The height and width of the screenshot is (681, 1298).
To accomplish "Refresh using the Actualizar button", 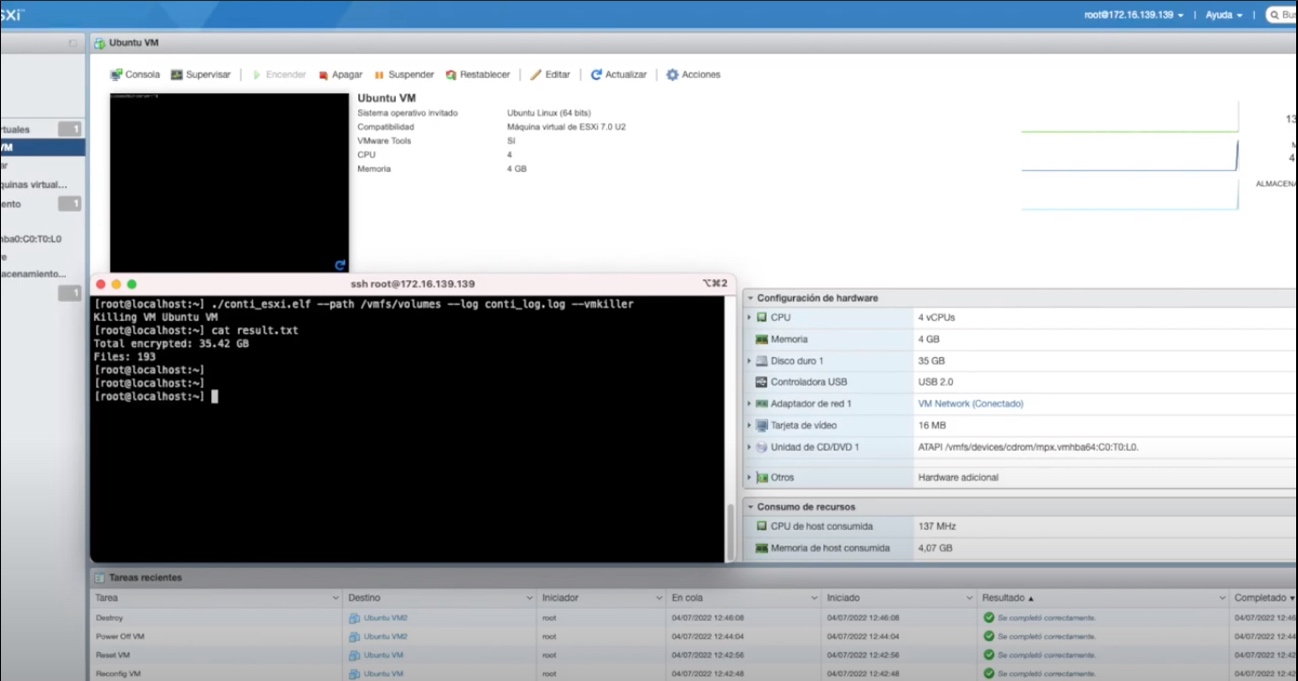I will click(619, 75).
